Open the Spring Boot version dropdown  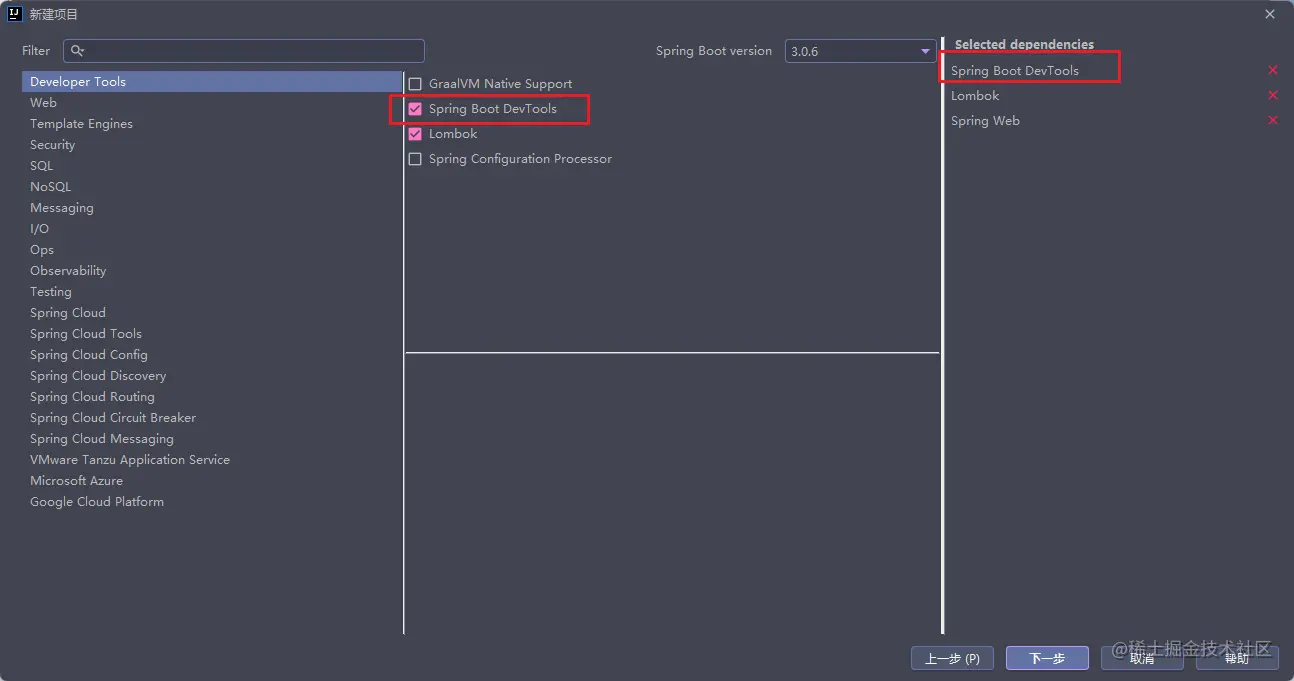[860, 51]
